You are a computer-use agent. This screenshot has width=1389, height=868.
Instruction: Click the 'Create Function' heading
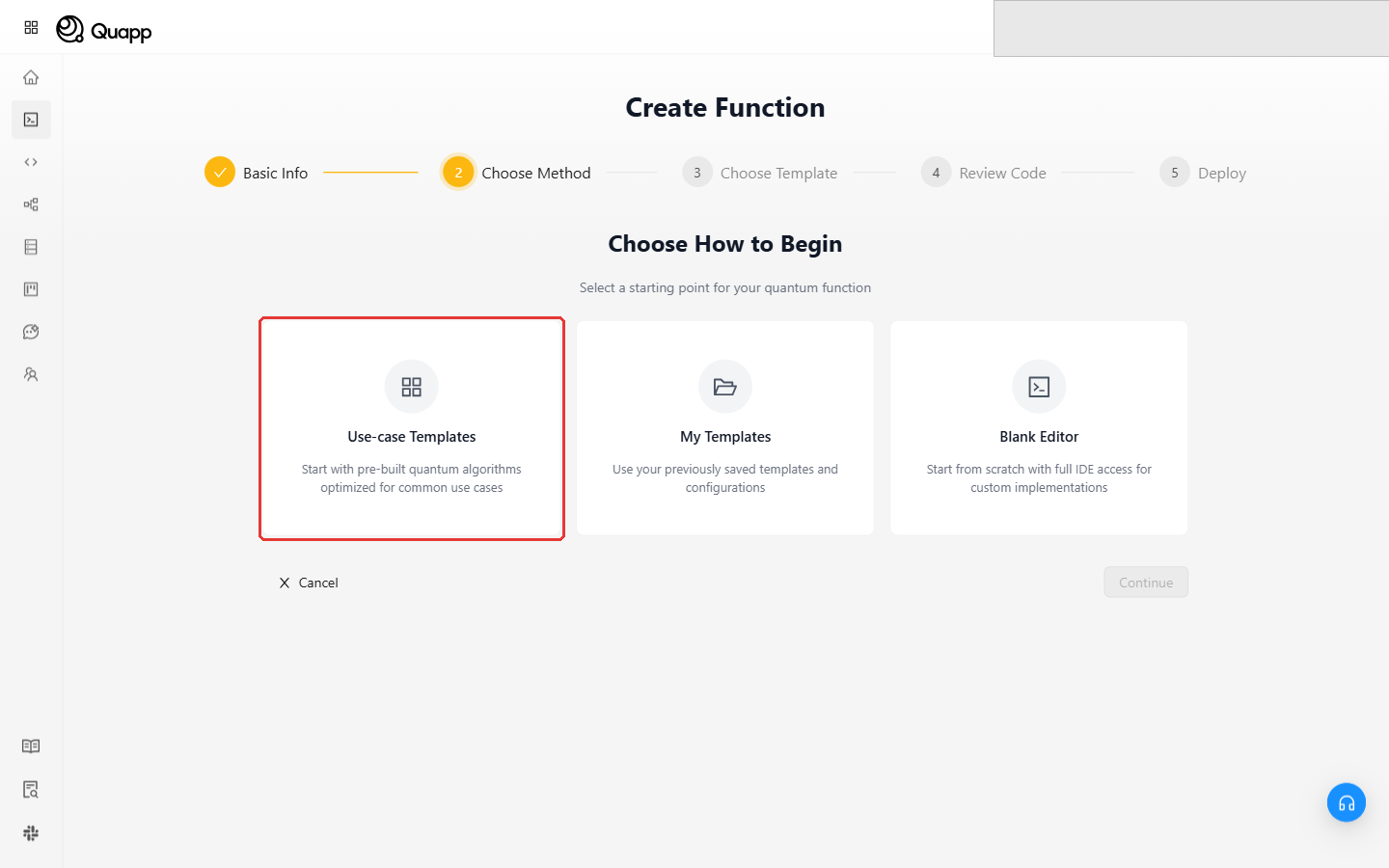point(725,107)
